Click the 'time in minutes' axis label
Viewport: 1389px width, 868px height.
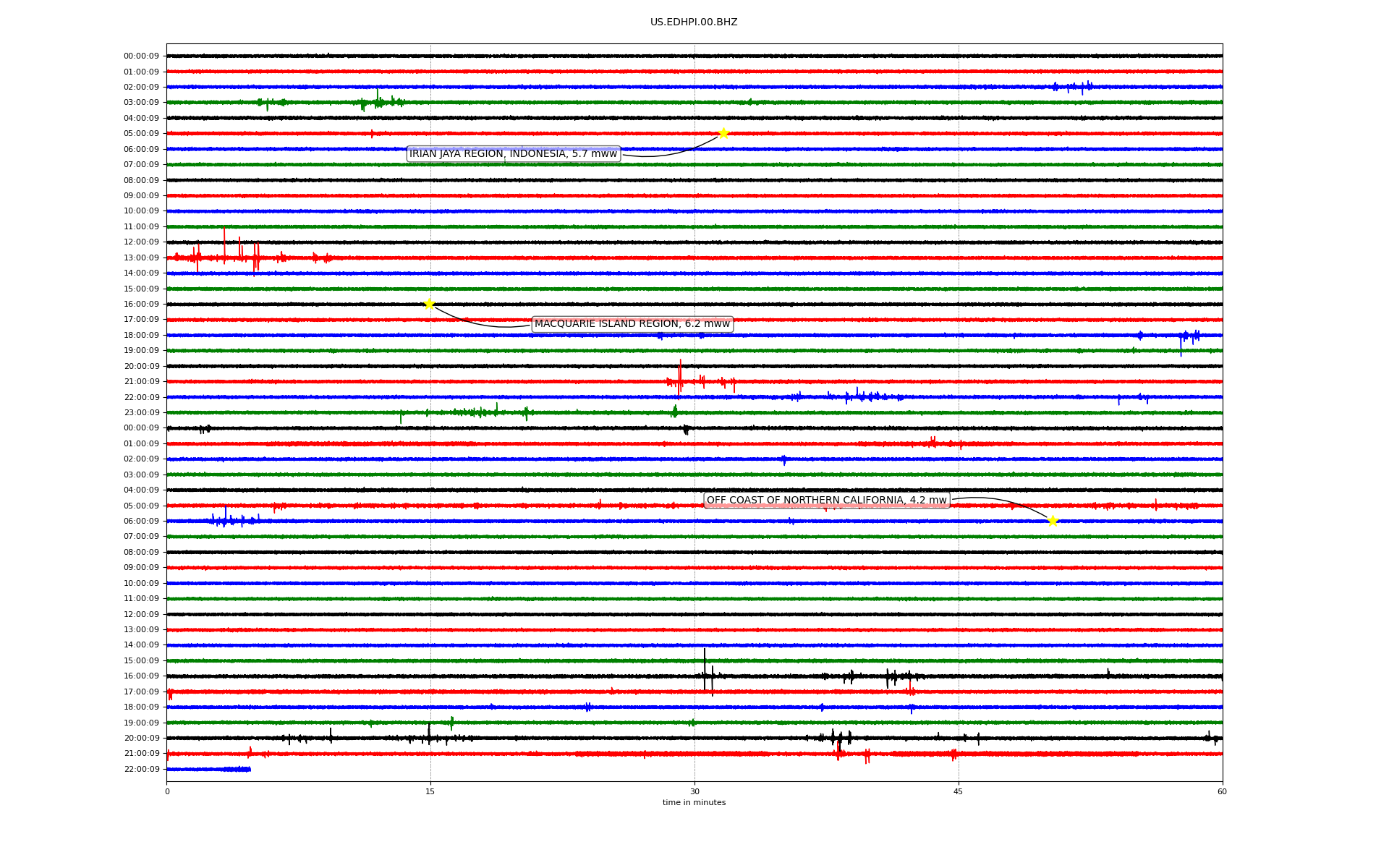[x=694, y=803]
